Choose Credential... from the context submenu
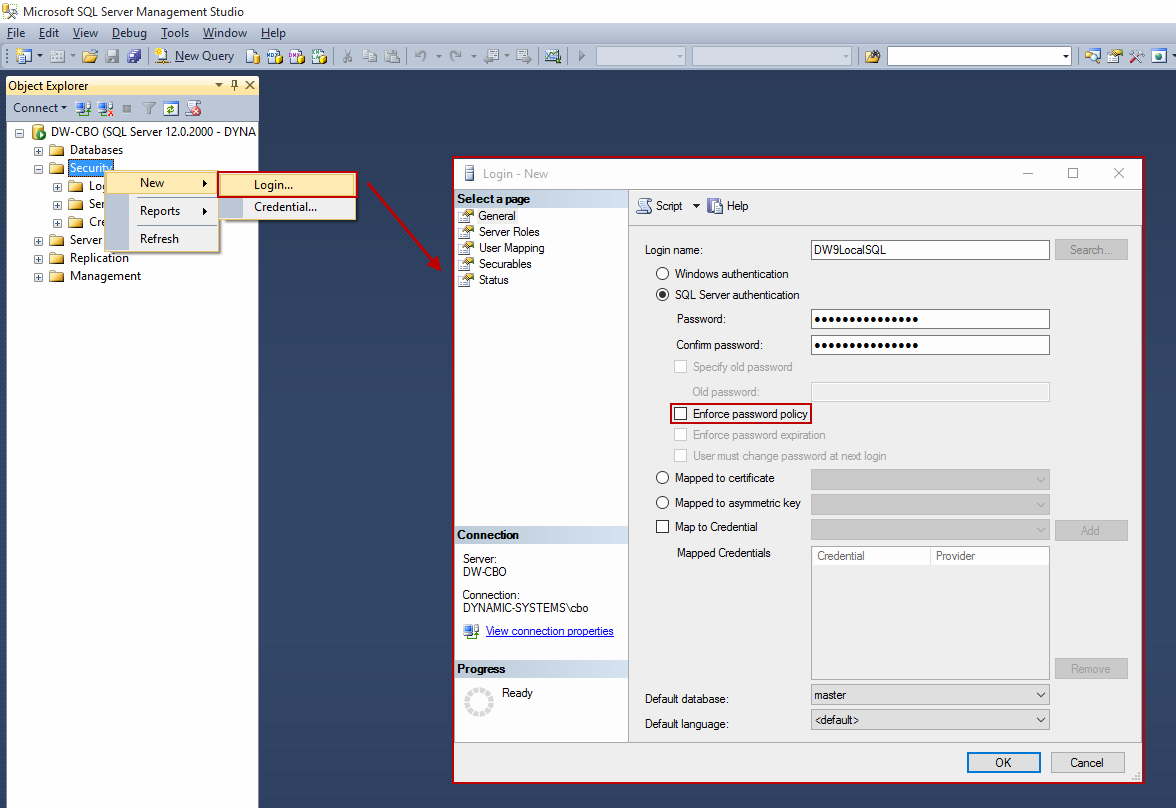This screenshot has height=808, width=1176. point(285,207)
